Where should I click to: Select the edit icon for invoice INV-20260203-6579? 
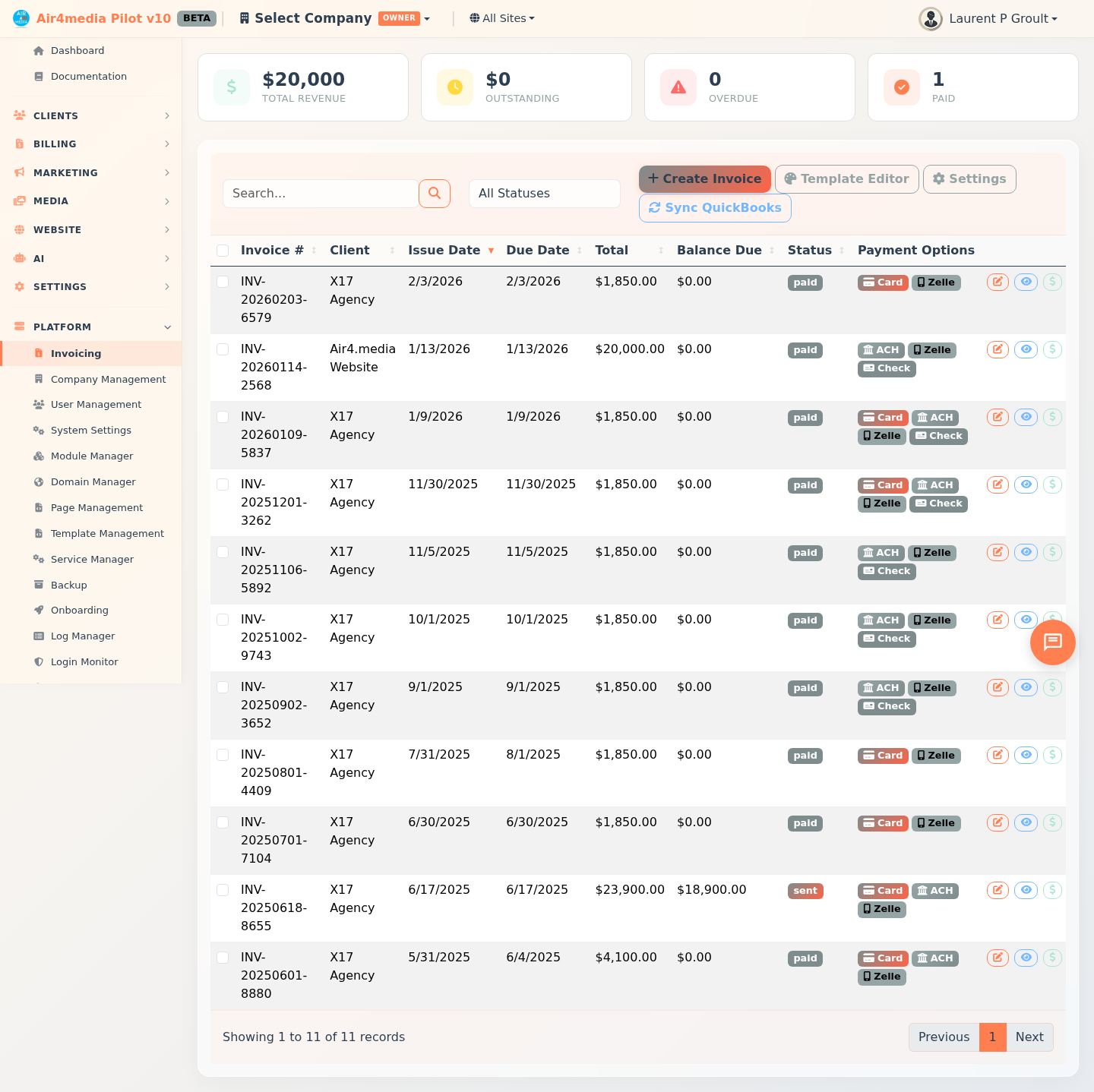pos(997,282)
